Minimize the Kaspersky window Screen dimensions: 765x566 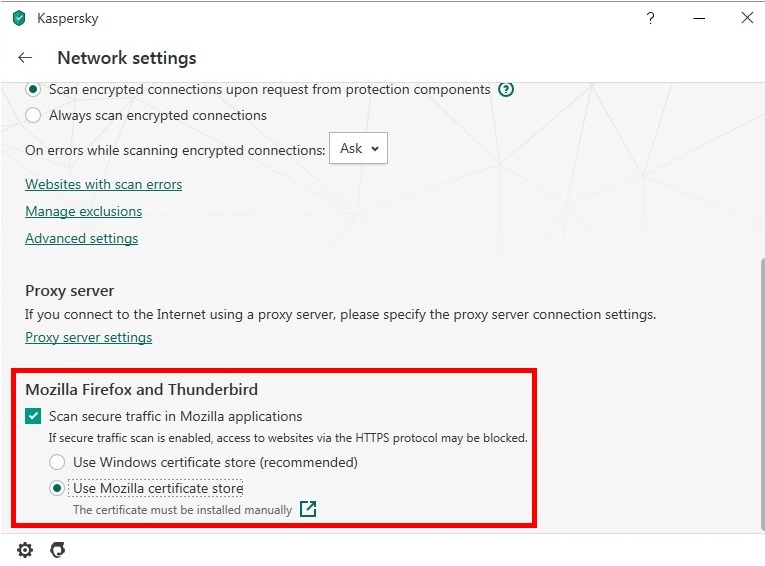coord(699,18)
